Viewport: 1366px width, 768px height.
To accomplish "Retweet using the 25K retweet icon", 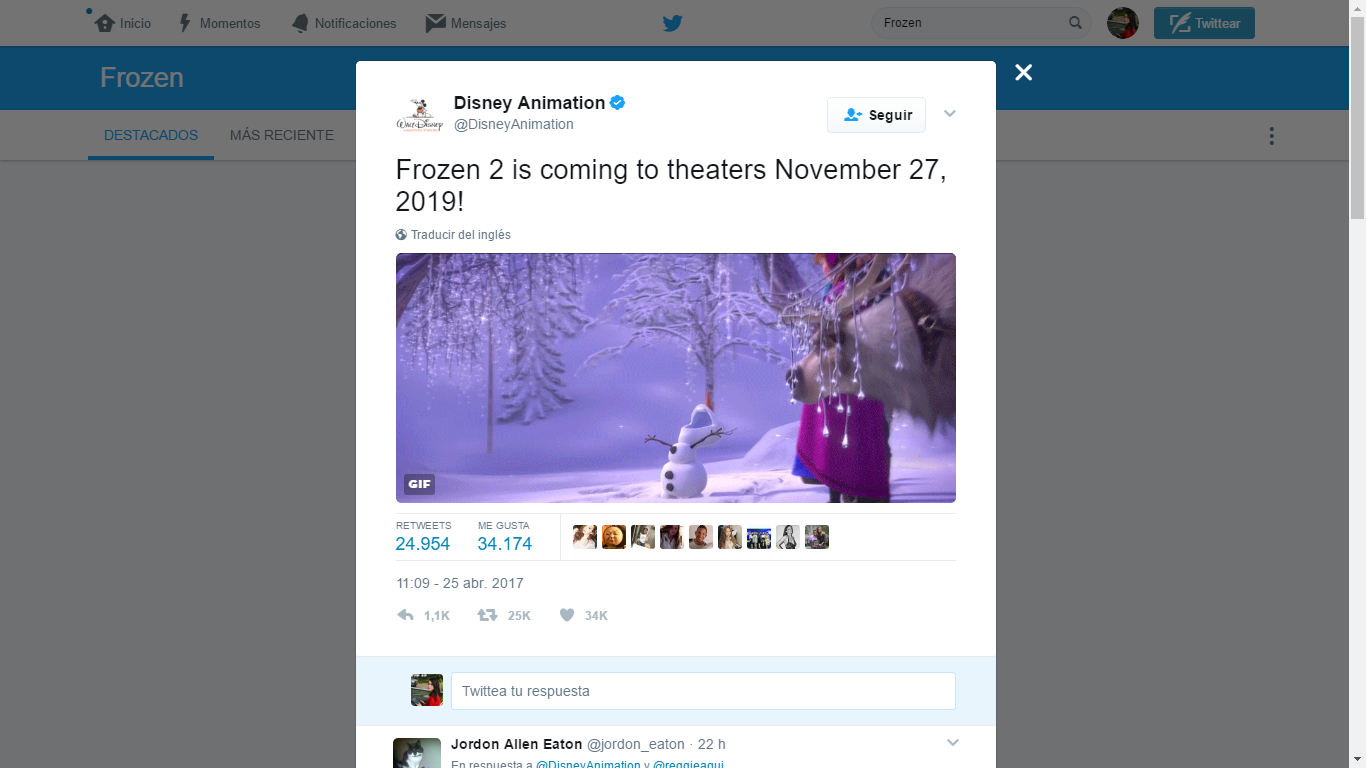I will point(487,615).
